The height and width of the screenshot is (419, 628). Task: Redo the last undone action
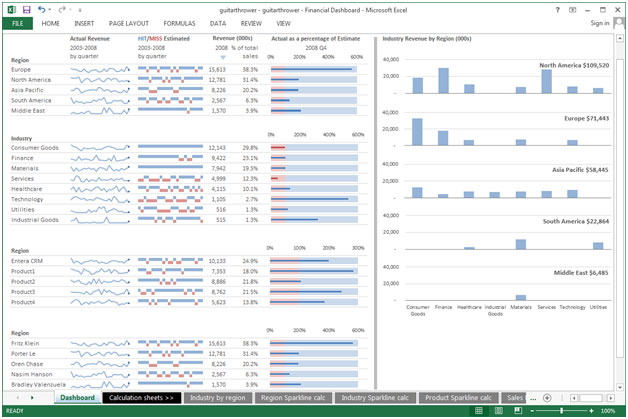point(62,9)
